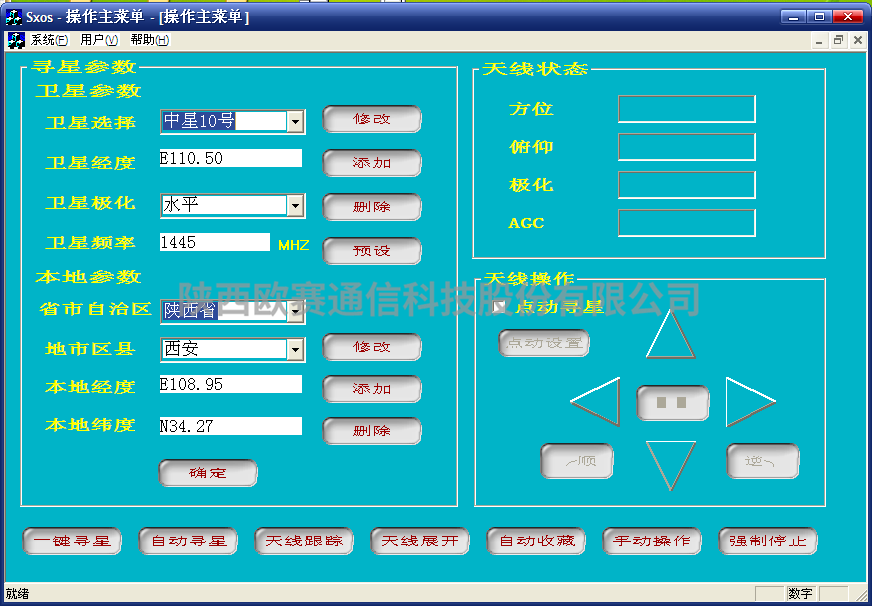The width and height of the screenshot is (872, 606).
Task: Enable the 点动寻星 checkbox
Action: [500, 307]
